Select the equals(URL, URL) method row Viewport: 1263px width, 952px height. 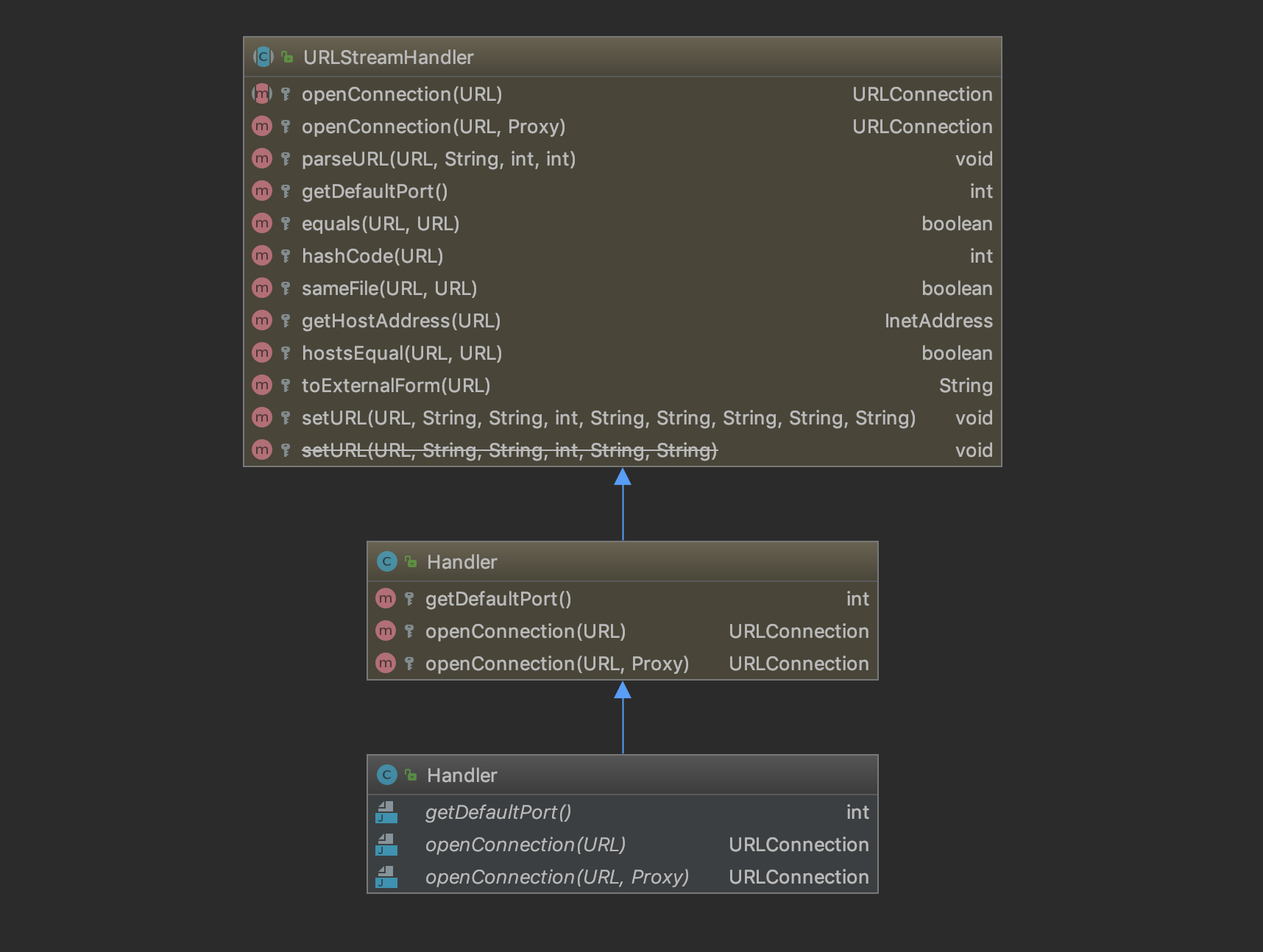coord(381,224)
